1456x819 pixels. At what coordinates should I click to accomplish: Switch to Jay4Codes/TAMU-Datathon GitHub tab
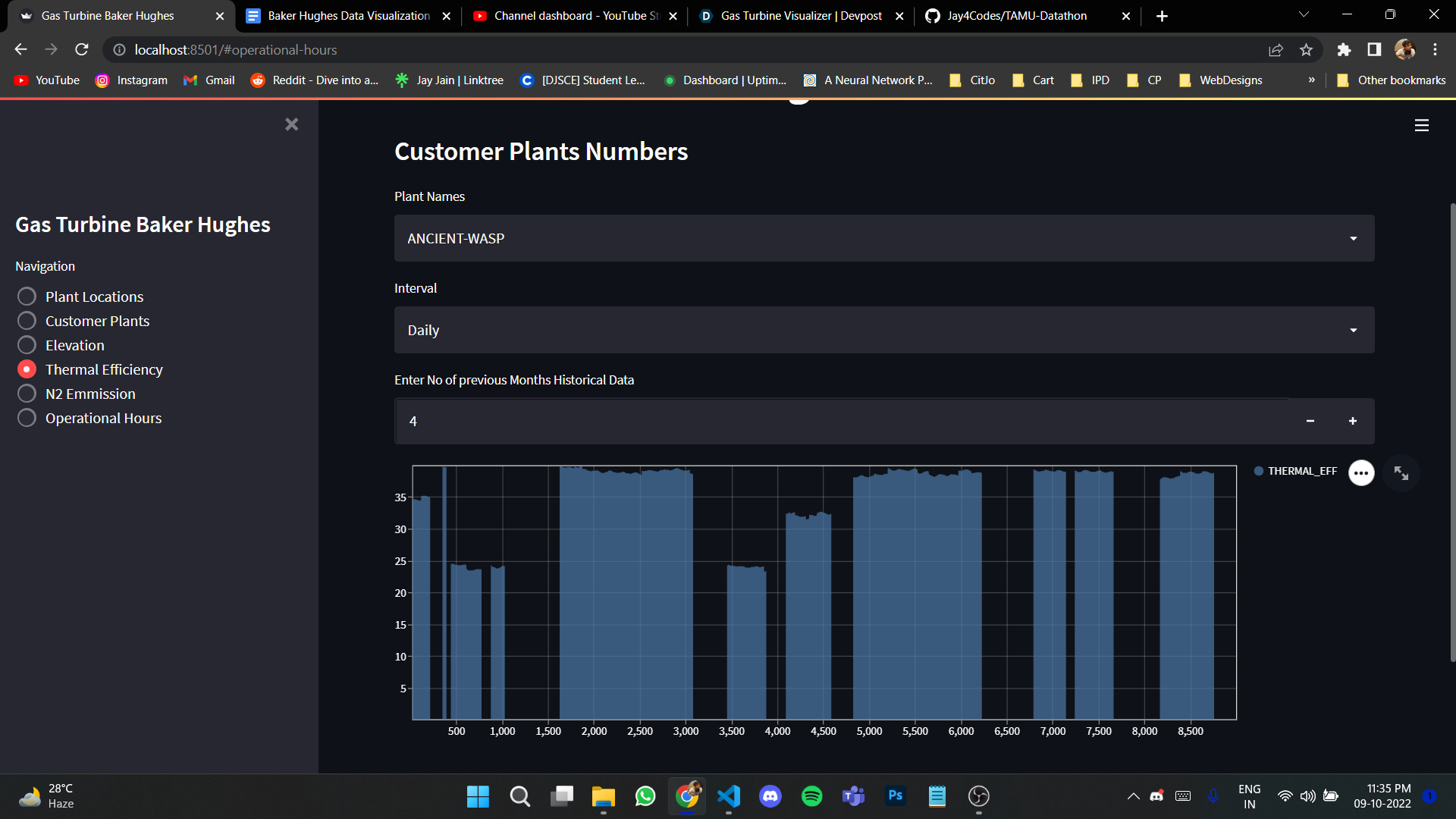tap(1016, 16)
